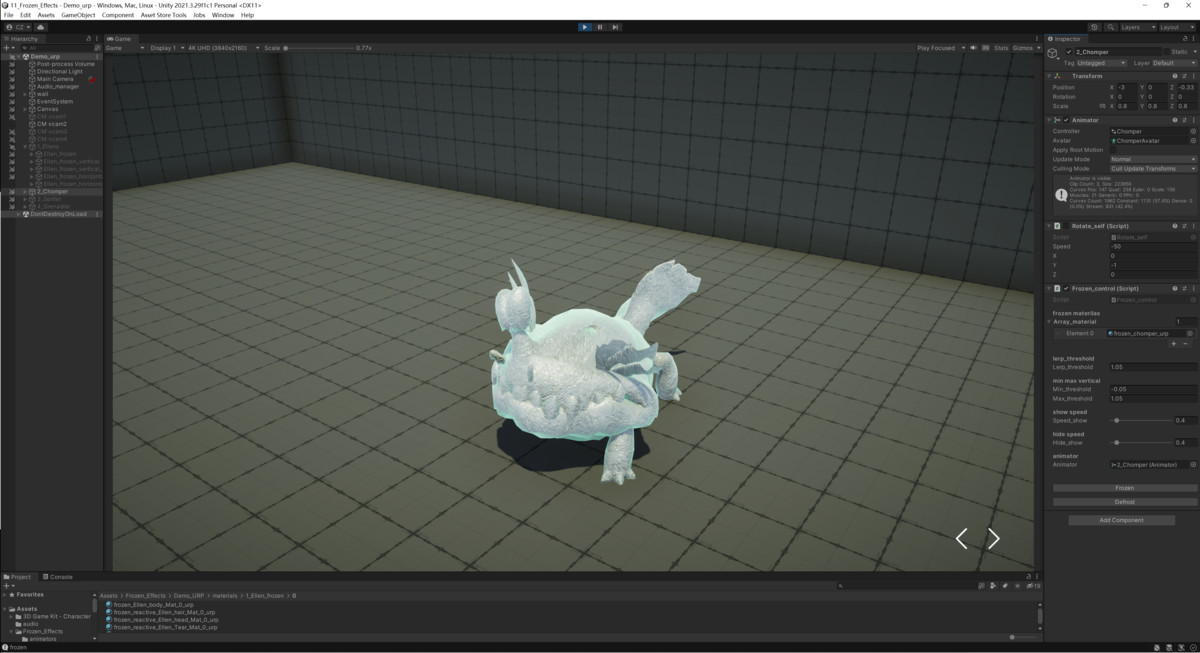Open the undo history icon
The width and height of the screenshot is (1200, 653).
pyautogui.click(x=1094, y=27)
